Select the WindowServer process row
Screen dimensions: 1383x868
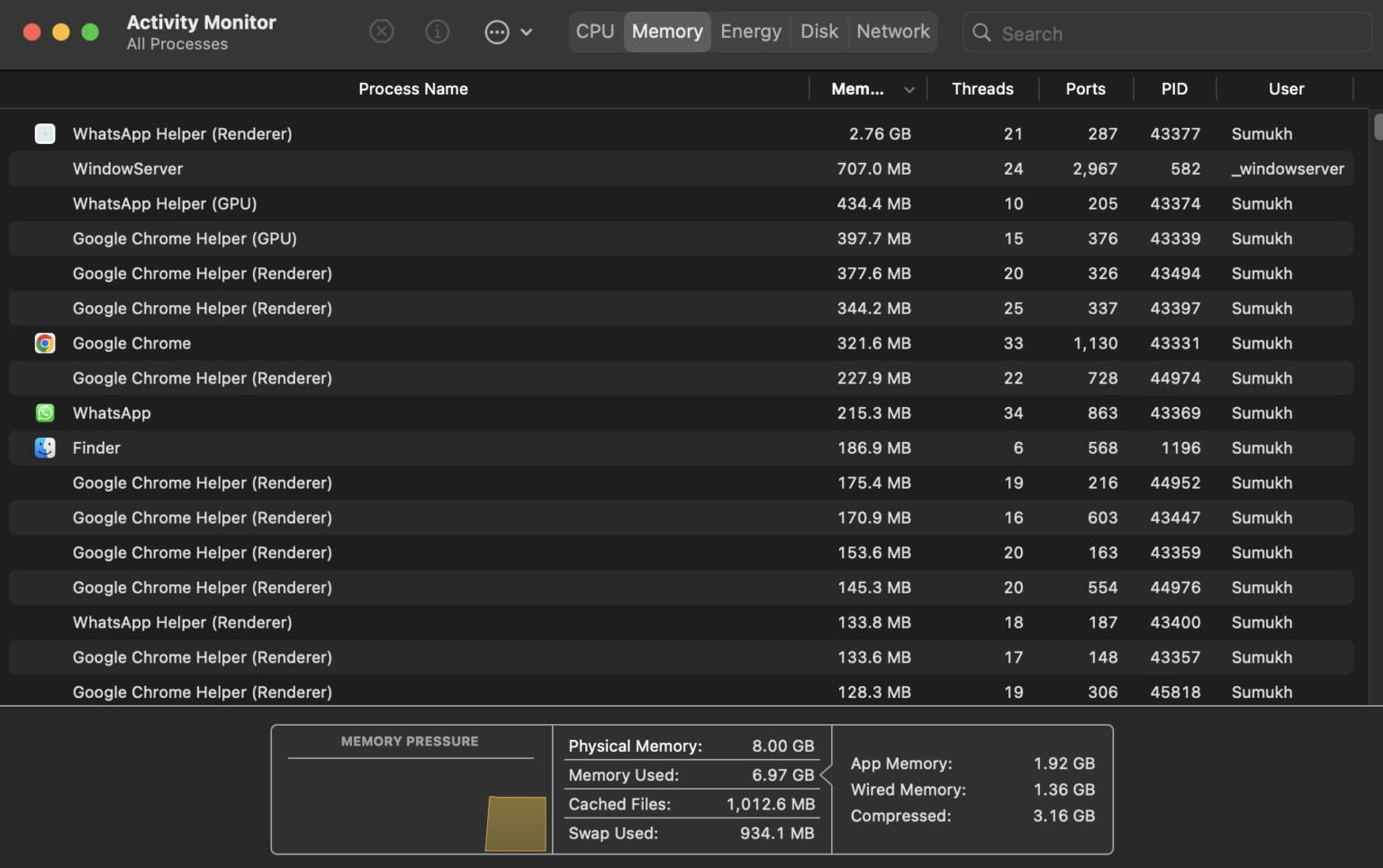tap(450, 169)
